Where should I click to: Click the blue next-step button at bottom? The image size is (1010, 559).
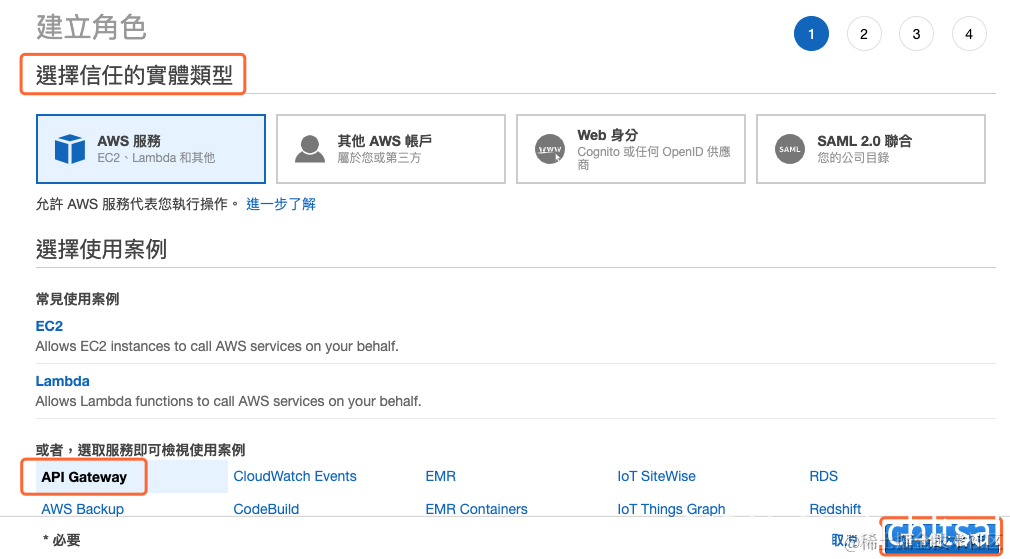pyautogui.click(x=941, y=540)
